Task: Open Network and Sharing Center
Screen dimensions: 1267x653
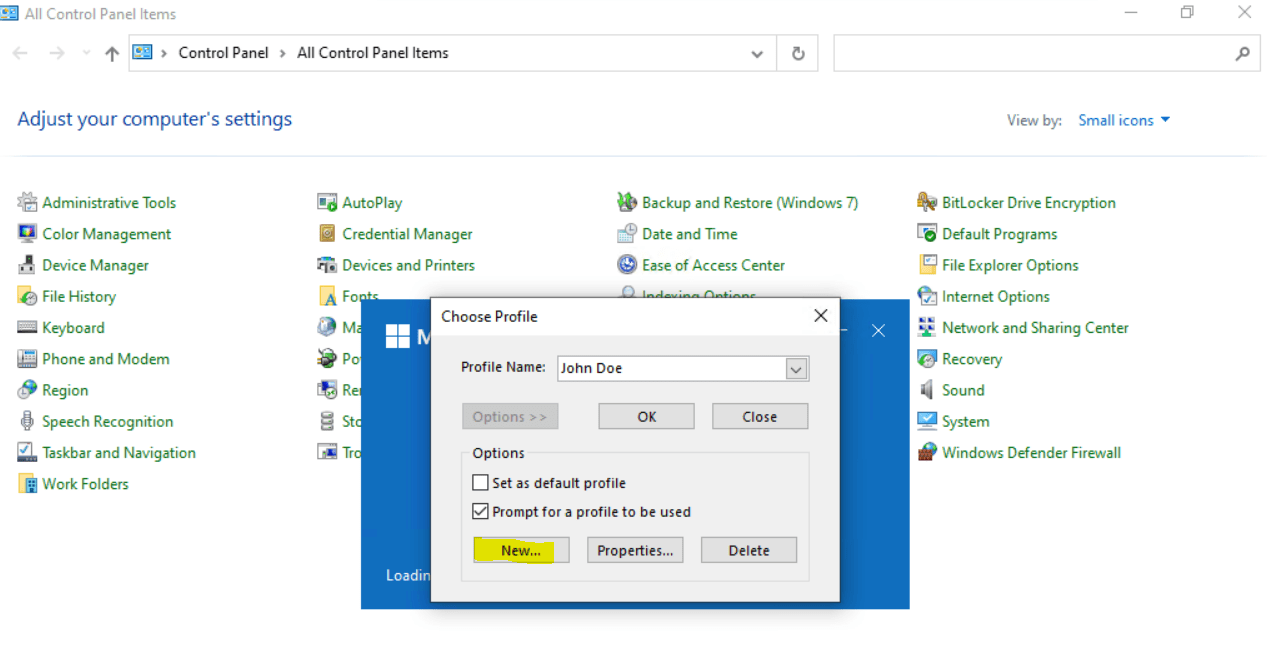Action: click(1034, 327)
